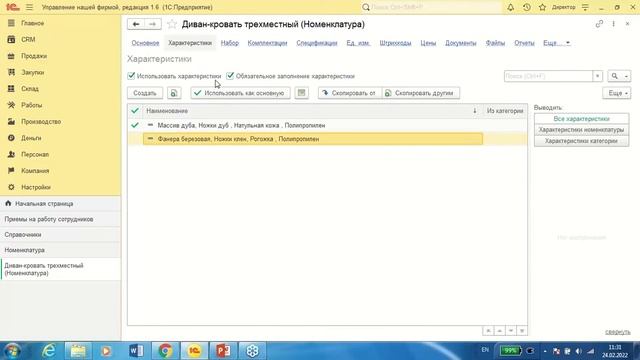The height and width of the screenshot is (360, 640).
Task: Select Все характеристики filter
Action: 581,119
